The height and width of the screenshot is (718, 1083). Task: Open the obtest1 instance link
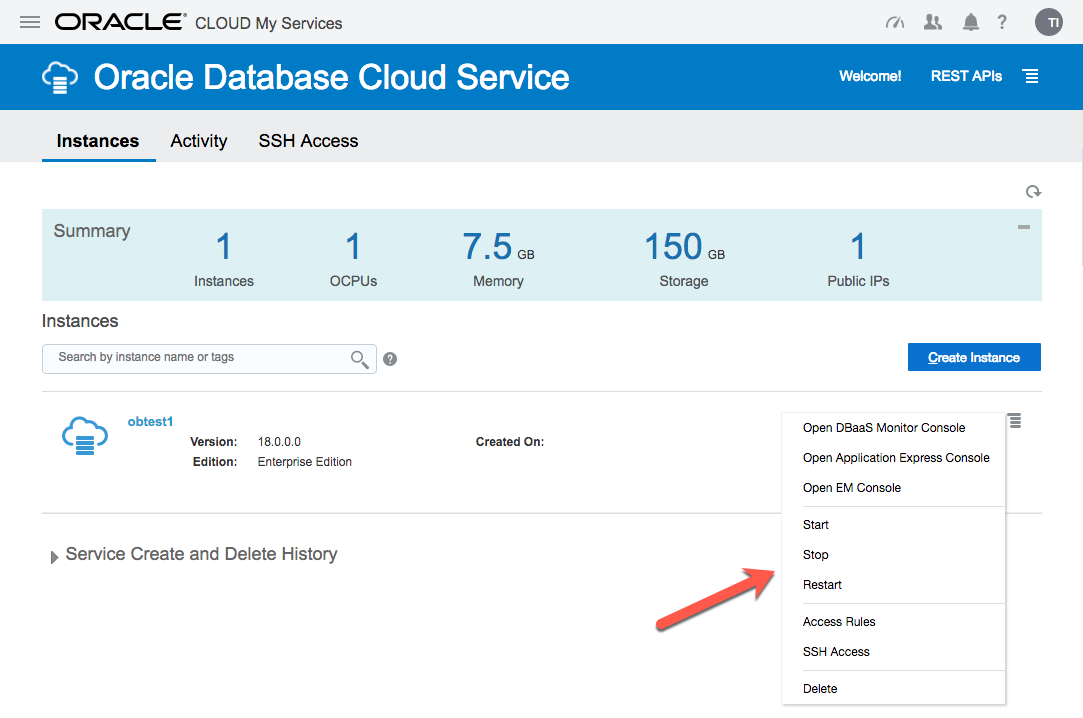click(x=150, y=421)
